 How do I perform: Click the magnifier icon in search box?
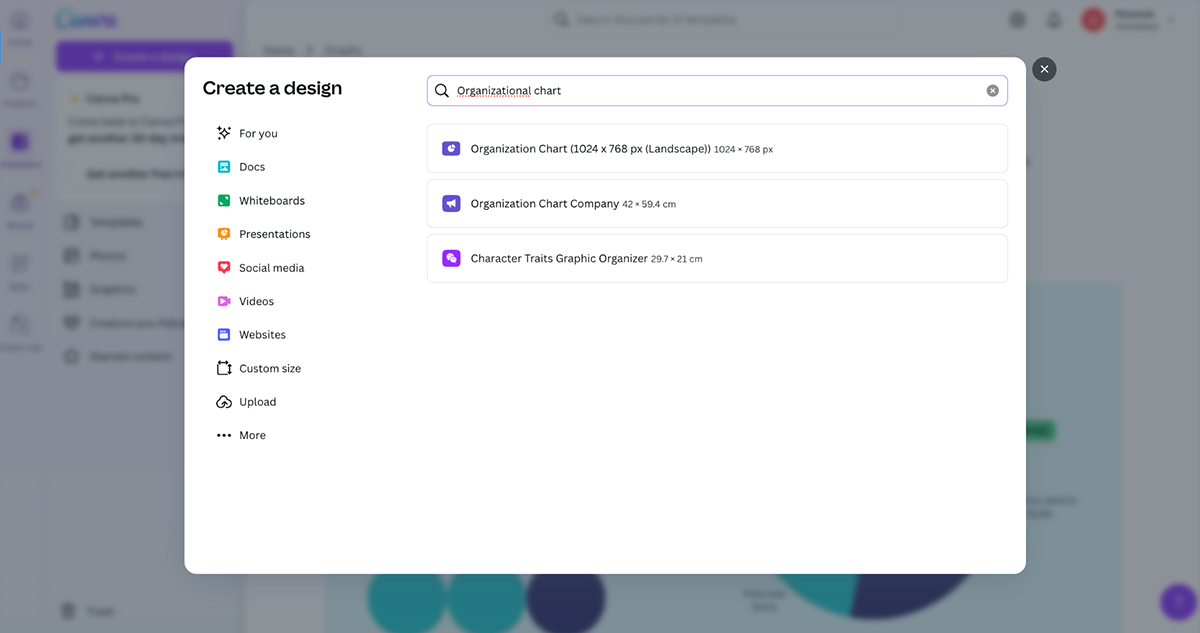(x=442, y=91)
